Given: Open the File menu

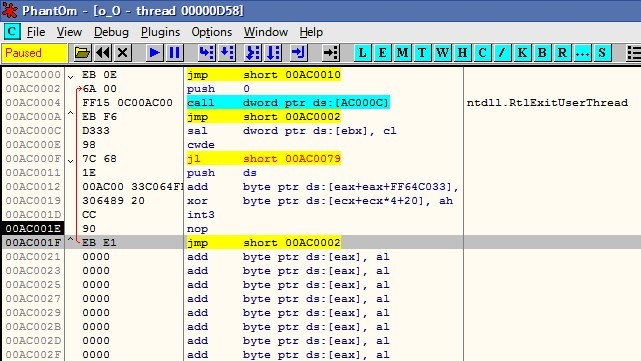Looking at the screenshot, I should 36,32.
